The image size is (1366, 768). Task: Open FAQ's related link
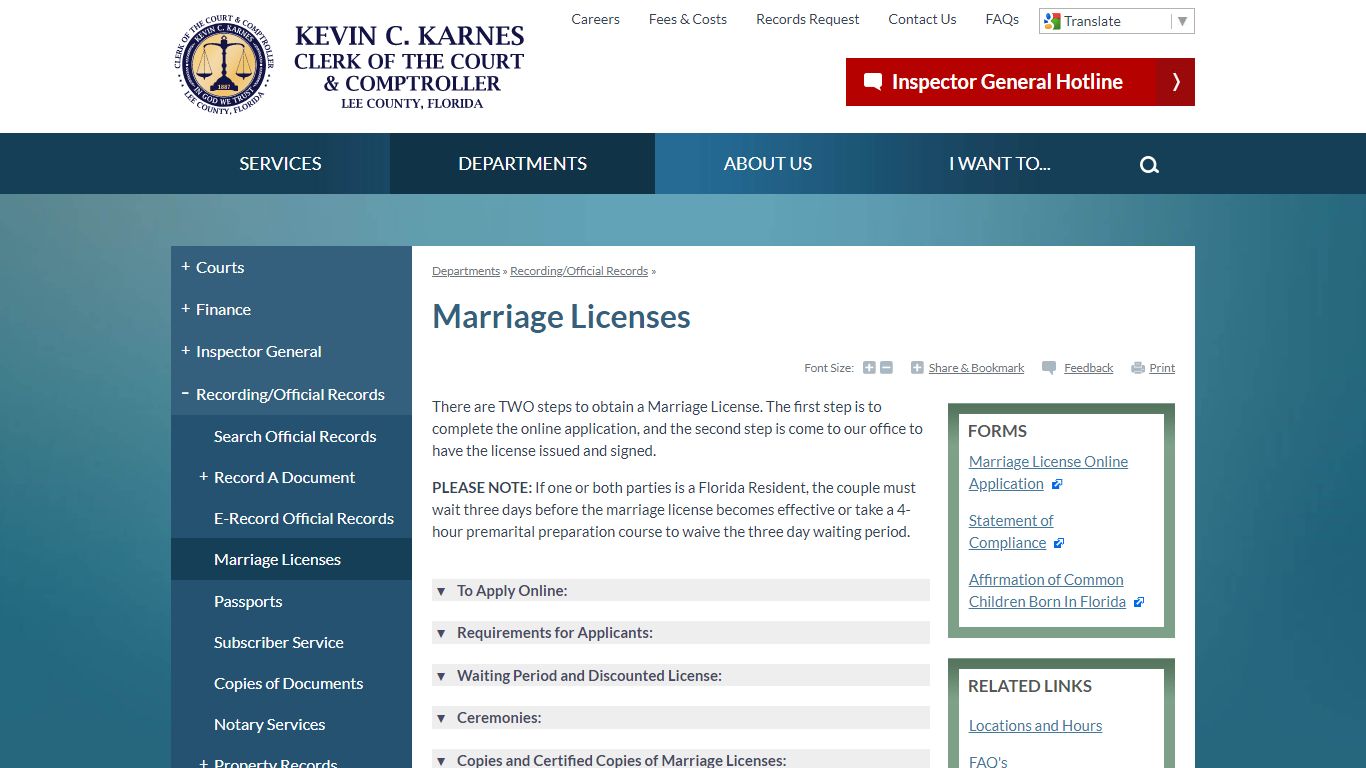pyautogui.click(x=988, y=761)
